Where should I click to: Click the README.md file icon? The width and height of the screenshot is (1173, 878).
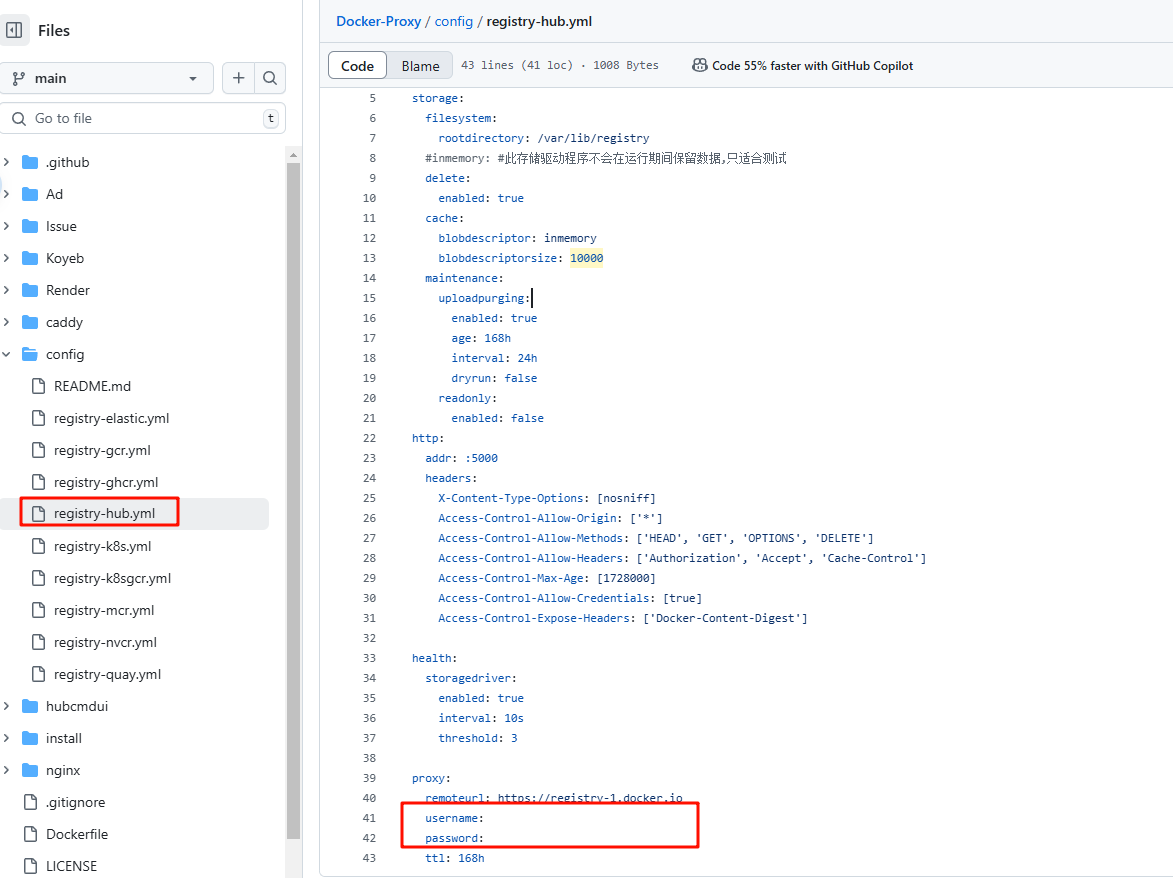tap(38, 386)
